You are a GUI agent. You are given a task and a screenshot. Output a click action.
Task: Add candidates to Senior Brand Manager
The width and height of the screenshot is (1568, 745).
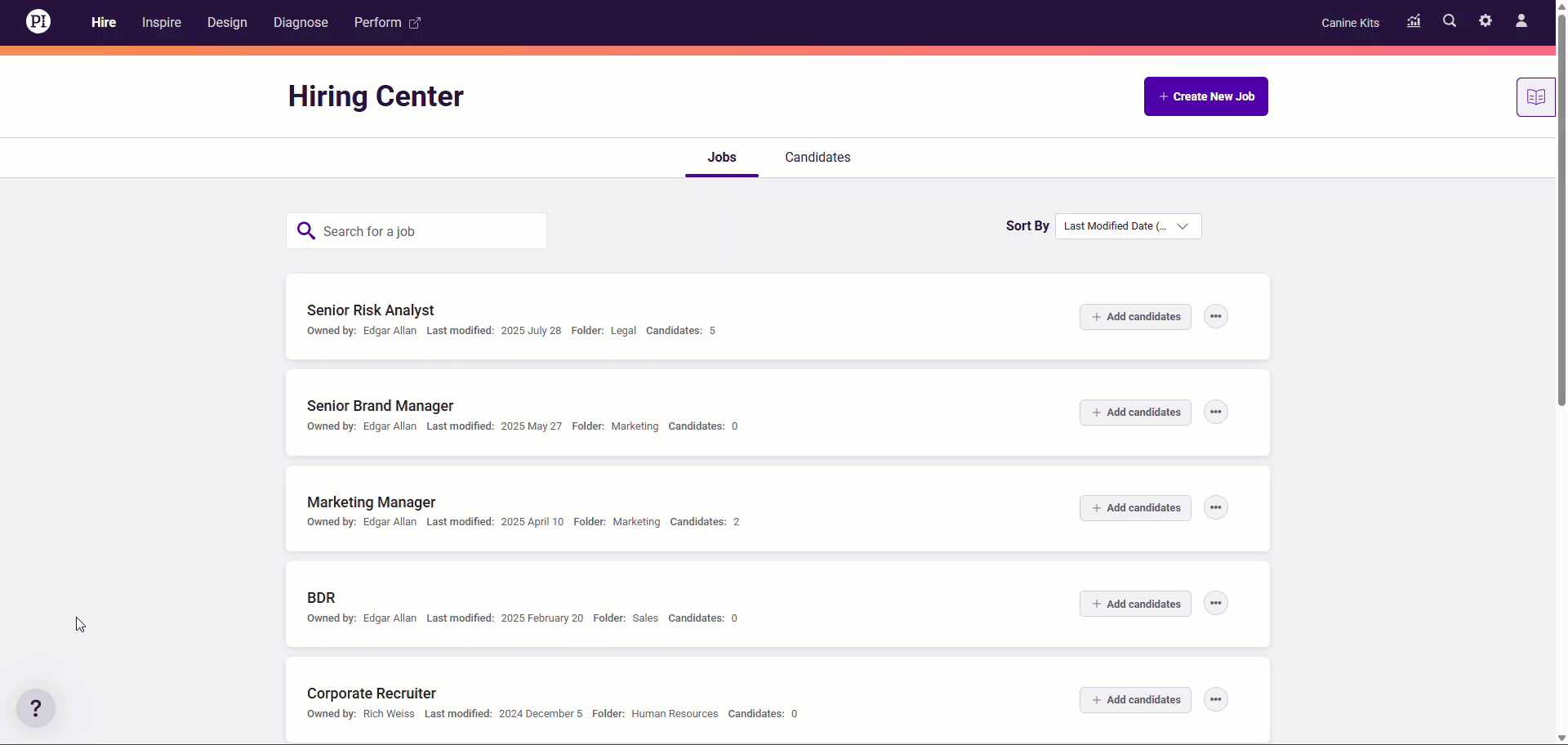pyautogui.click(x=1135, y=413)
